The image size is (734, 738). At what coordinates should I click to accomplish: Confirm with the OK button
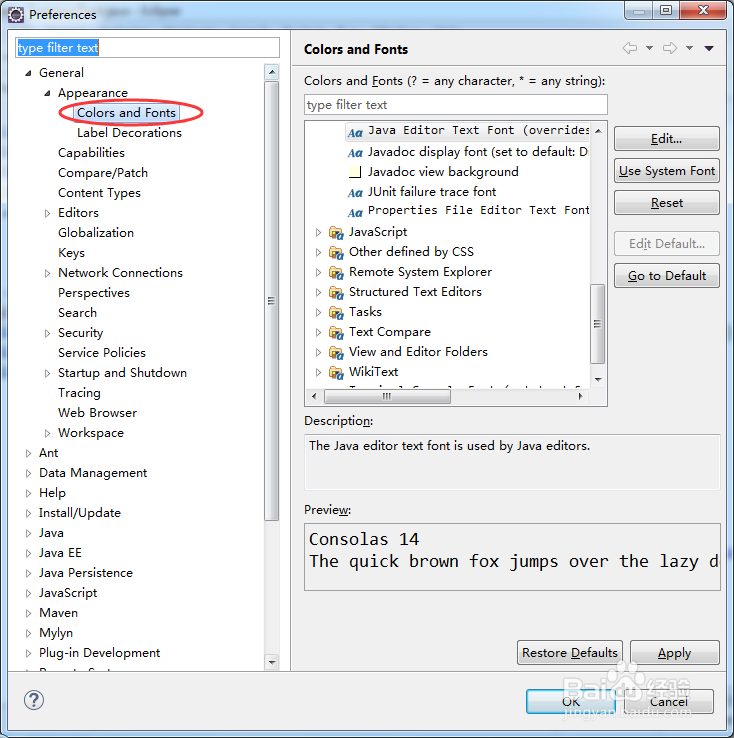tap(571, 702)
